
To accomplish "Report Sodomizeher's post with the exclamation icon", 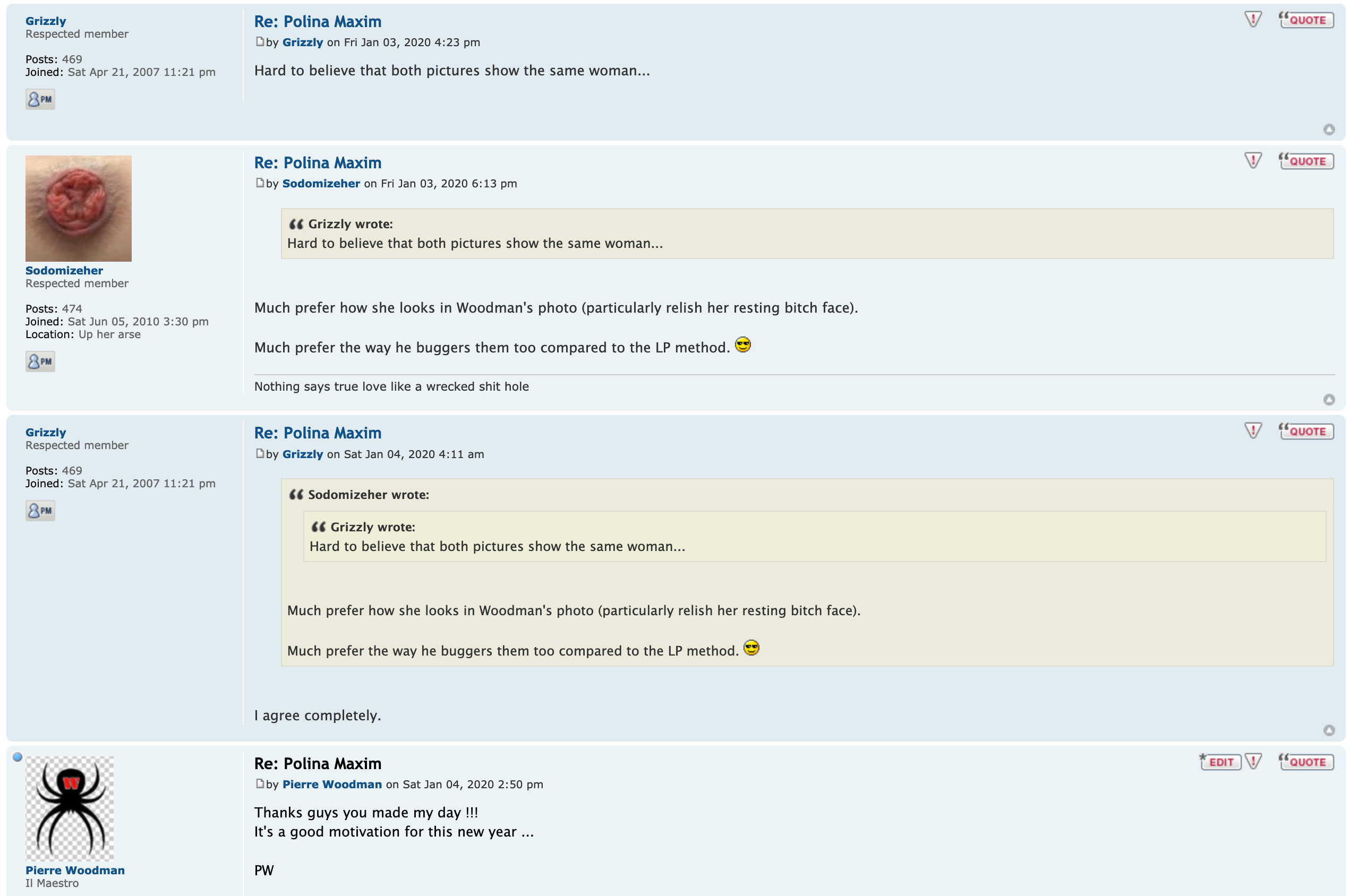I will click(1252, 161).
